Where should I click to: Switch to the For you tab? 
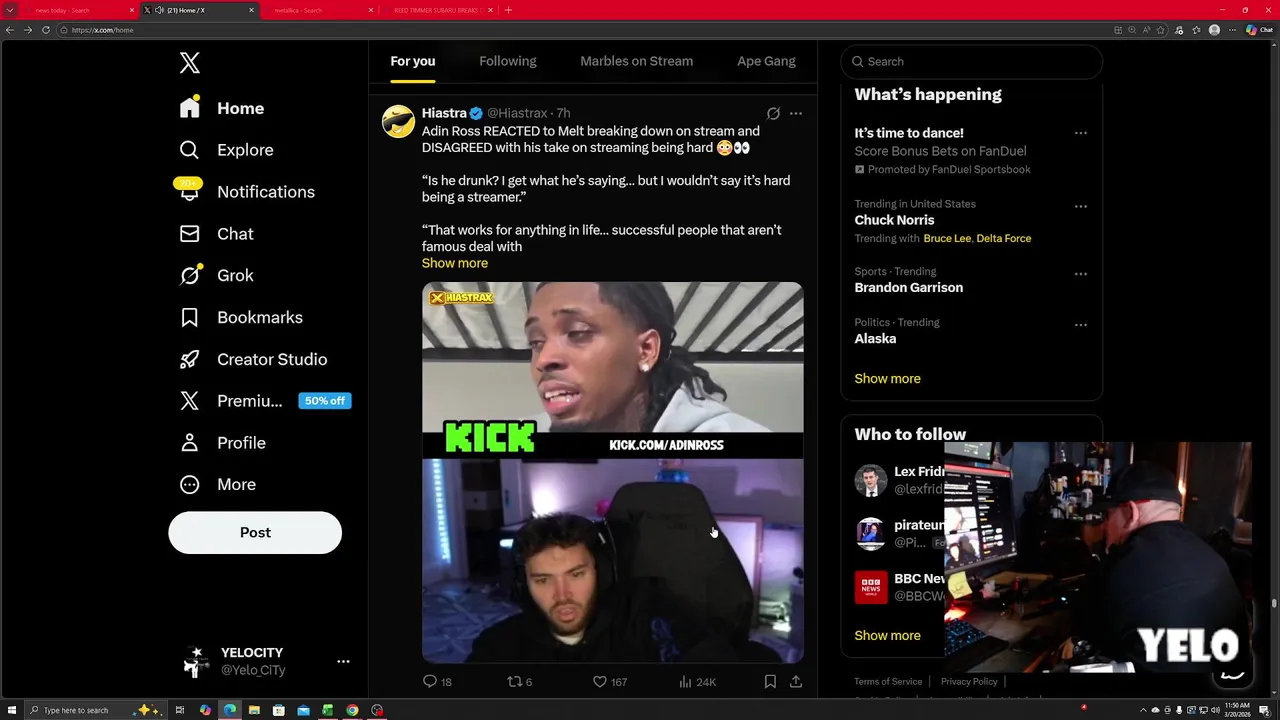coord(413,61)
